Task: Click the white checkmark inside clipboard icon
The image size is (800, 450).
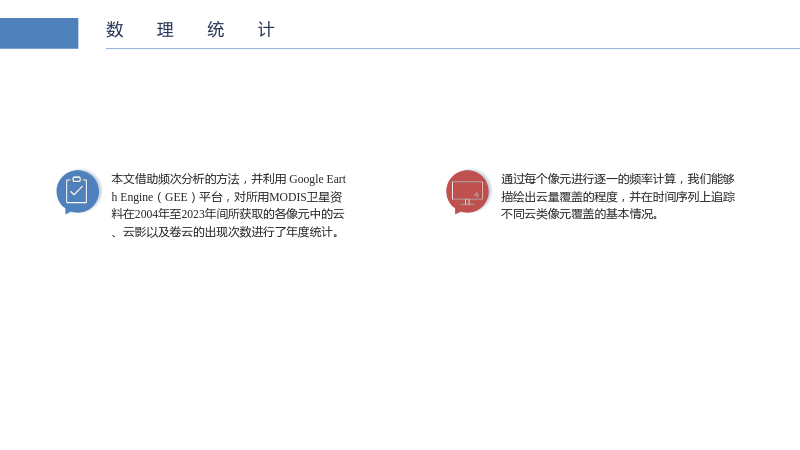Action: point(77,192)
